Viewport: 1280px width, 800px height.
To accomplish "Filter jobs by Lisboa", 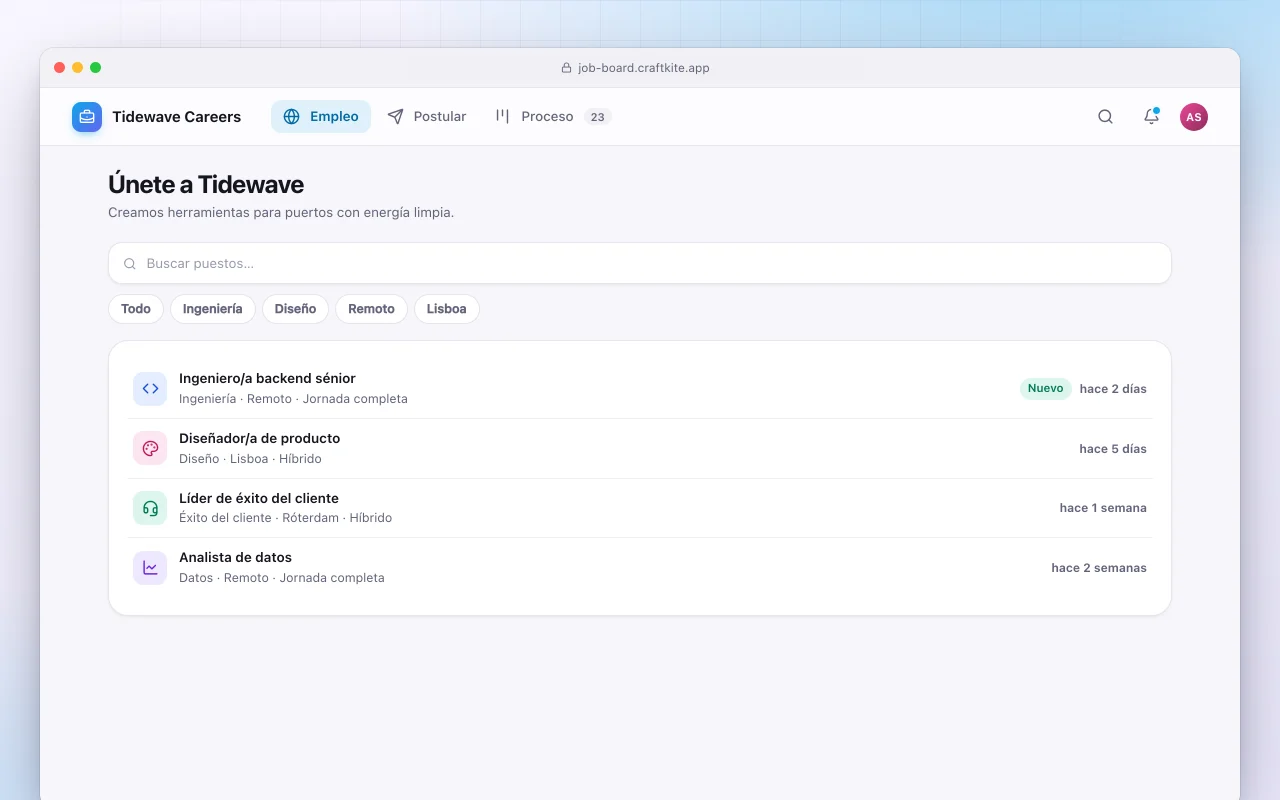I will tap(447, 309).
